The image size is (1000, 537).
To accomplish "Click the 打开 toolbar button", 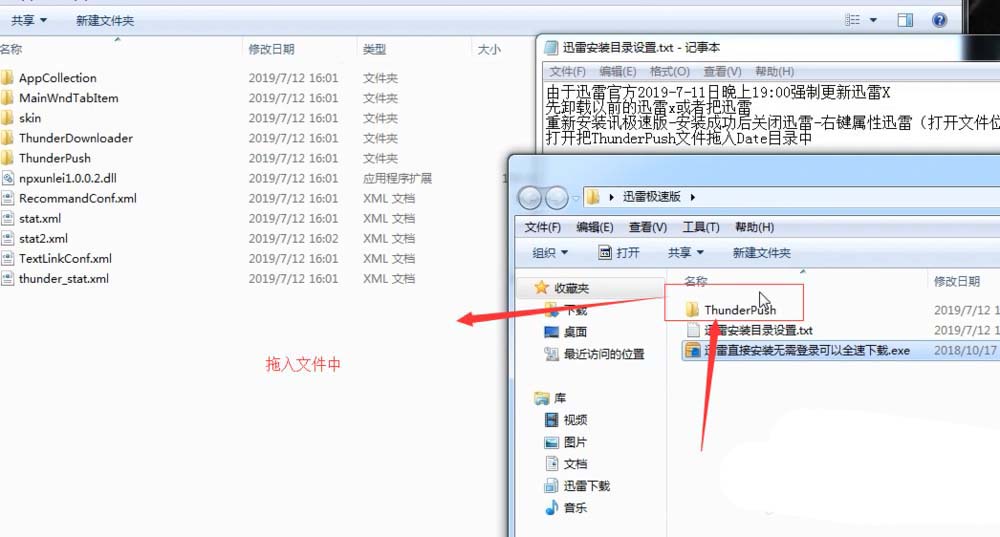I will point(619,253).
